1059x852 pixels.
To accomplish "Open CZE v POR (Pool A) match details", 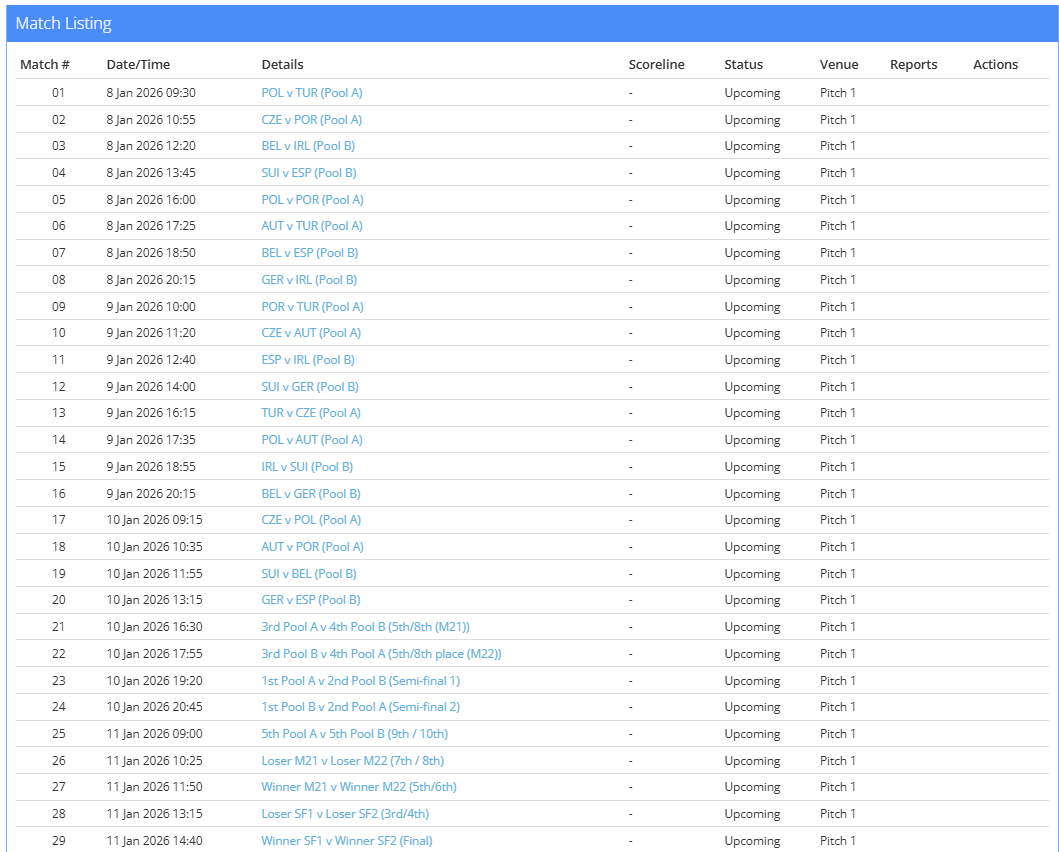I will tap(311, 120).
